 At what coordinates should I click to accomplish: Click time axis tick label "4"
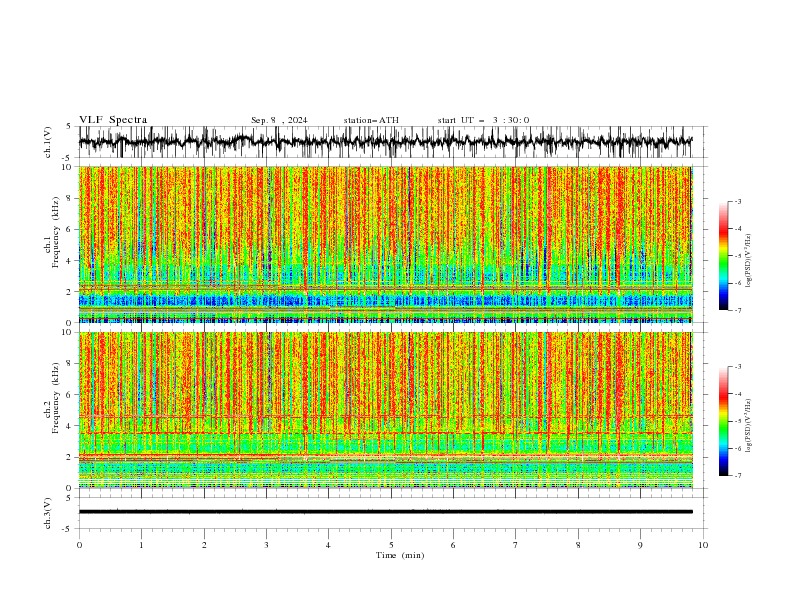point(328,545)
